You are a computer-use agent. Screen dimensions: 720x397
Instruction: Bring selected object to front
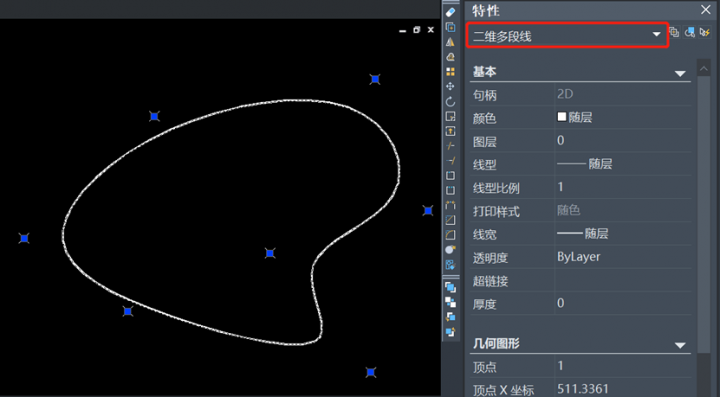click(x=450, y=287)
